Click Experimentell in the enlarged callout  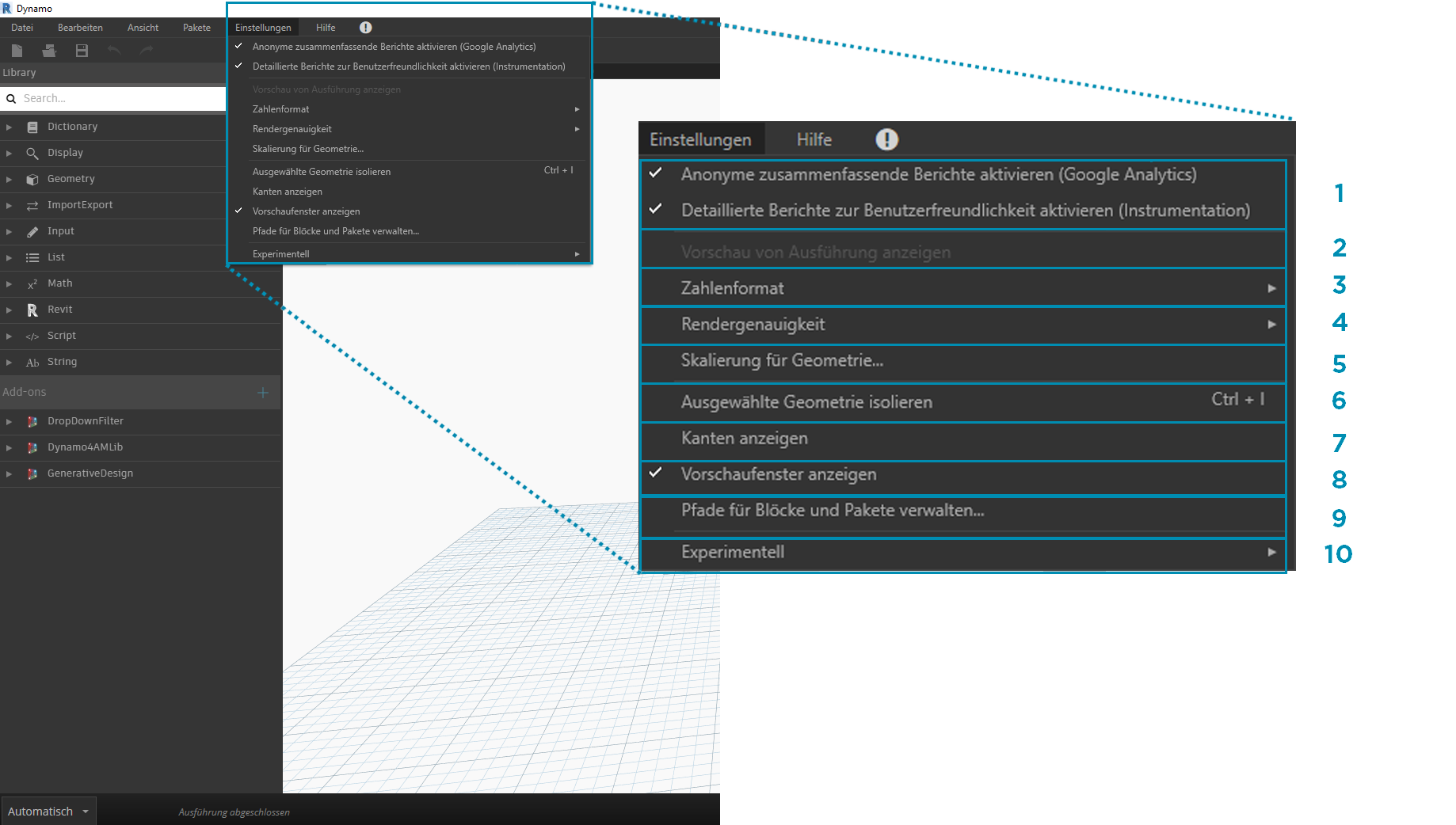pos(963,553)
